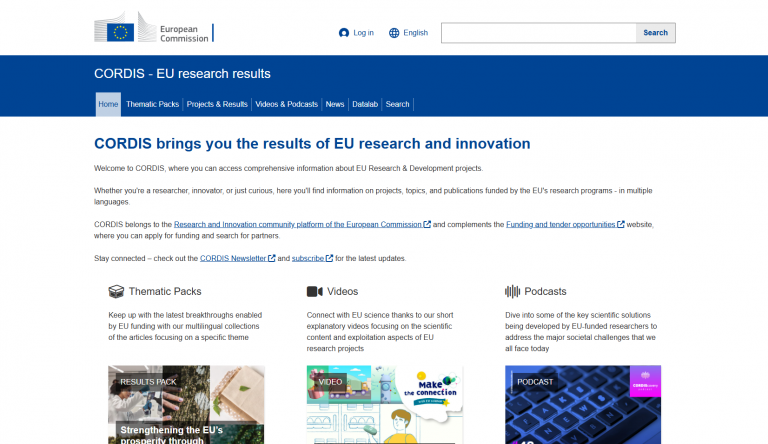Click external link icon beside CORDIS Newsletter

271,259
